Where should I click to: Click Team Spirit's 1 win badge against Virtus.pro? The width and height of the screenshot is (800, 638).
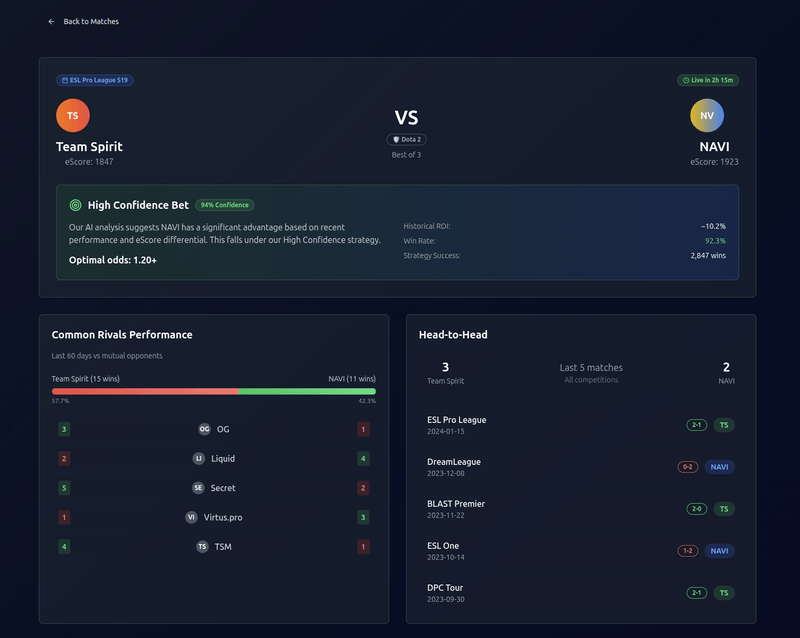pos(64,517)
